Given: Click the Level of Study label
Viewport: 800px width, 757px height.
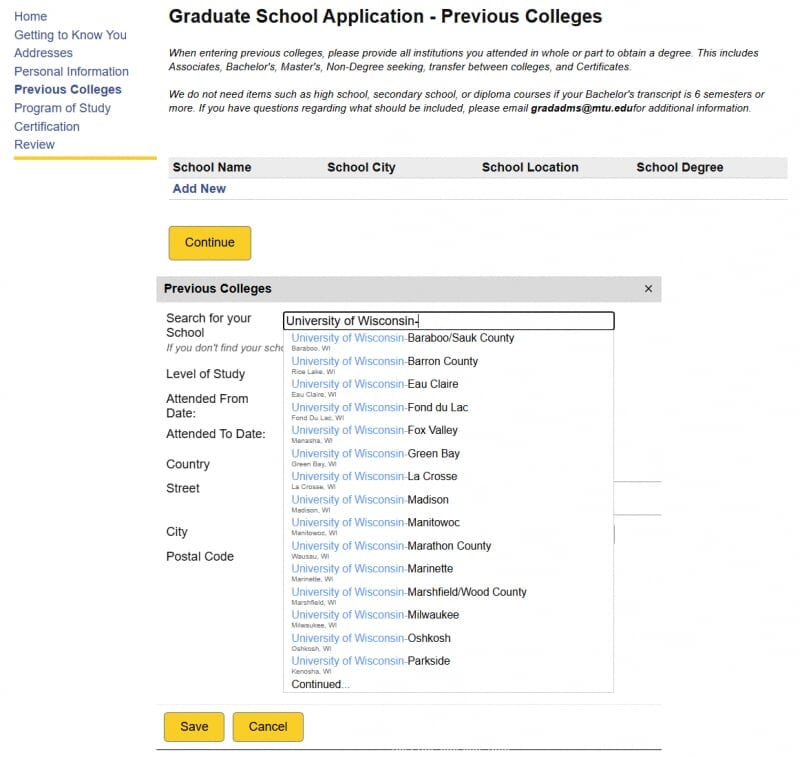Looking at the screenshot, I should tap(206, 374).
